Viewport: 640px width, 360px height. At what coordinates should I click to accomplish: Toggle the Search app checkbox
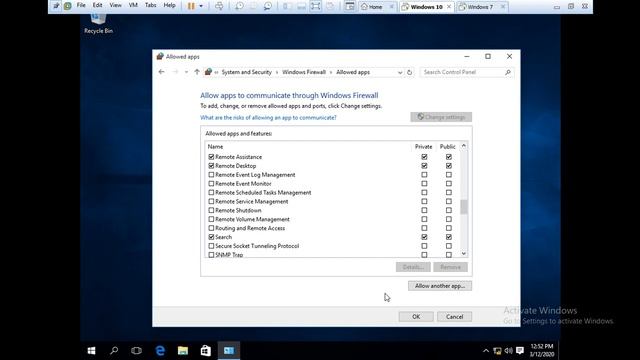click(x=211, y=237)
